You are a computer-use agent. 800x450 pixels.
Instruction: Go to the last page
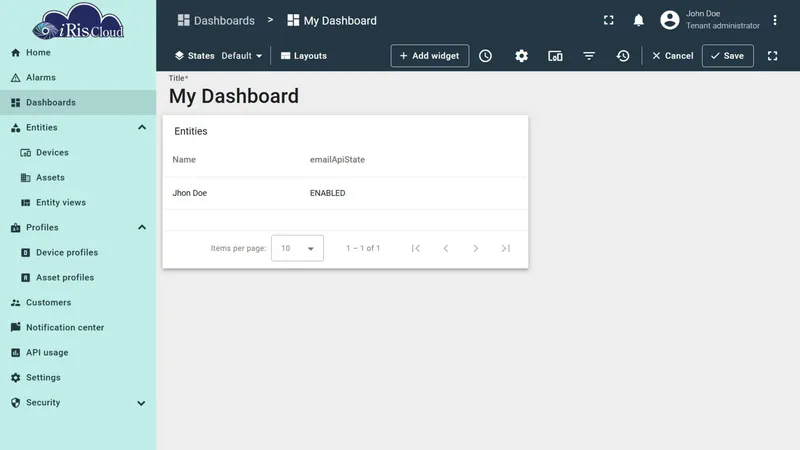(x=506, y=248)
